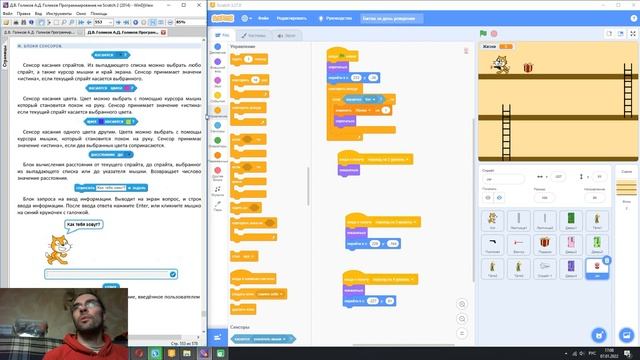
Task: Zoom in the script workspace
Action: coord(462,304)
